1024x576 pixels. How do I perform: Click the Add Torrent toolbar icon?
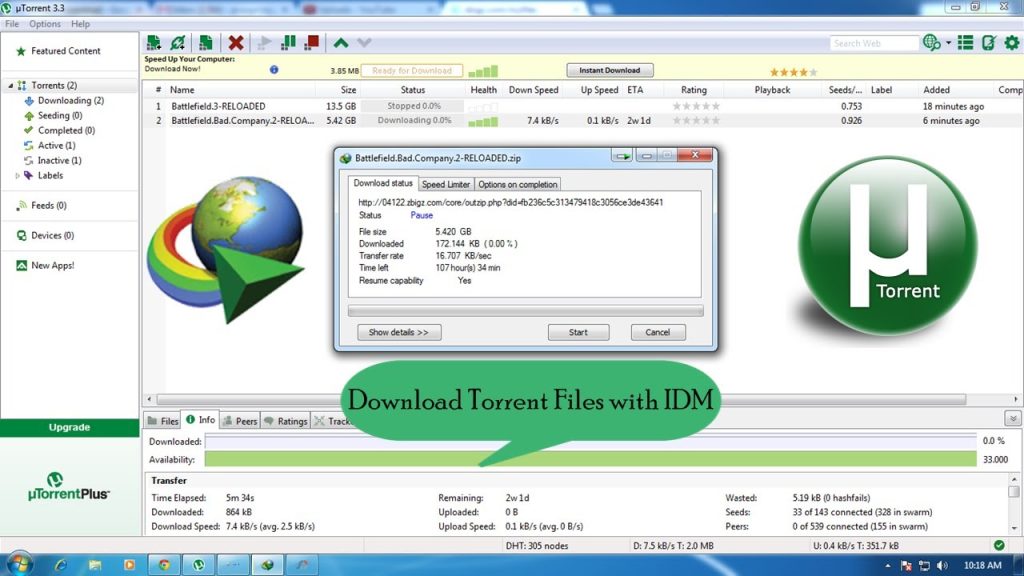point(153,42)
